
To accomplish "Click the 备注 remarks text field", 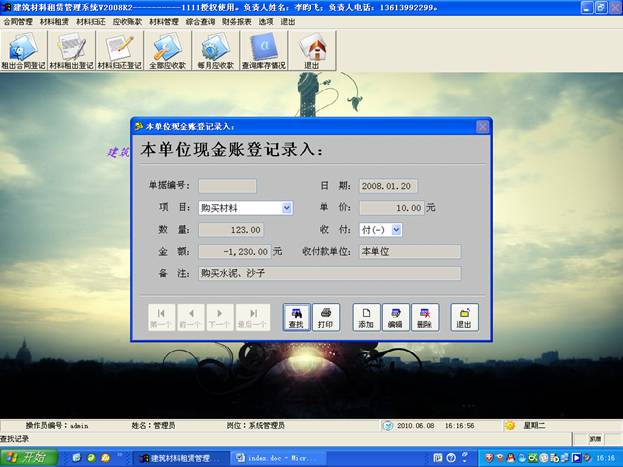I will (x=329, y=273).
